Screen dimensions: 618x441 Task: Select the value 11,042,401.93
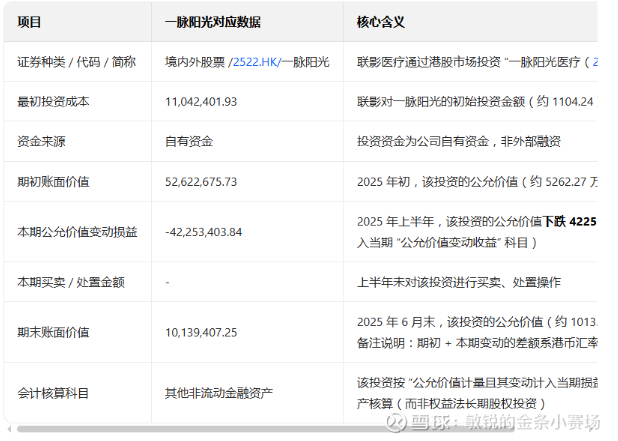point(201,102)
